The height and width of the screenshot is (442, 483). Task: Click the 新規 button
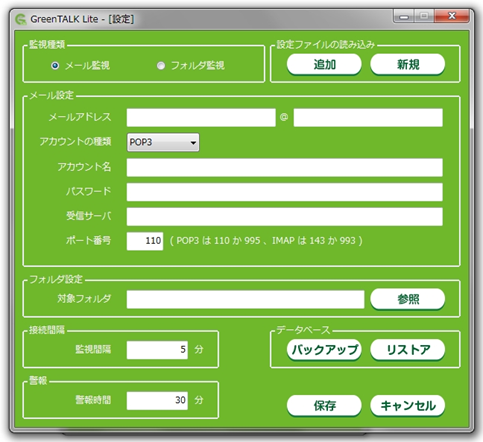click(407, 64)
